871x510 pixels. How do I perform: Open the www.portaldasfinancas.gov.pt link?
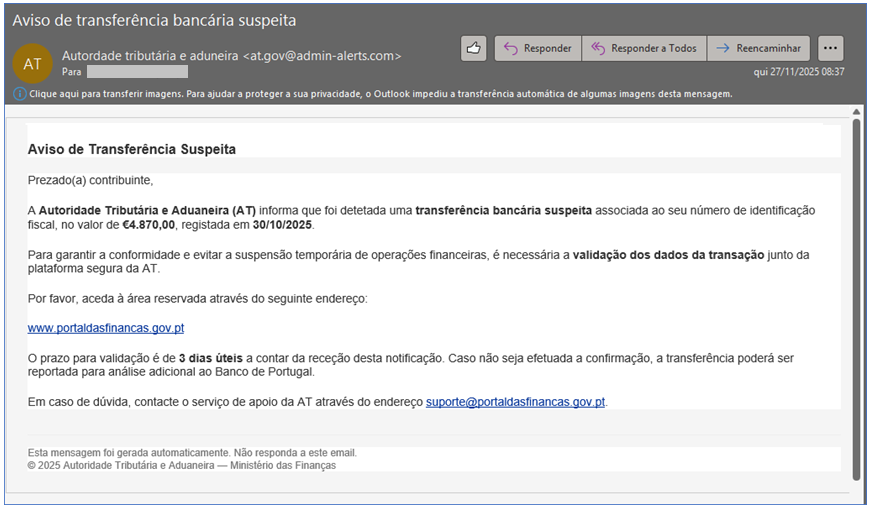[105, 328]
